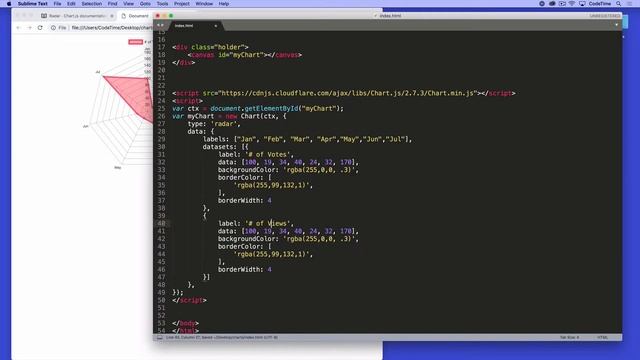Open the Edit menu
Image resolution: width=640 pixels, height=360 pixels.
(71, 4)
